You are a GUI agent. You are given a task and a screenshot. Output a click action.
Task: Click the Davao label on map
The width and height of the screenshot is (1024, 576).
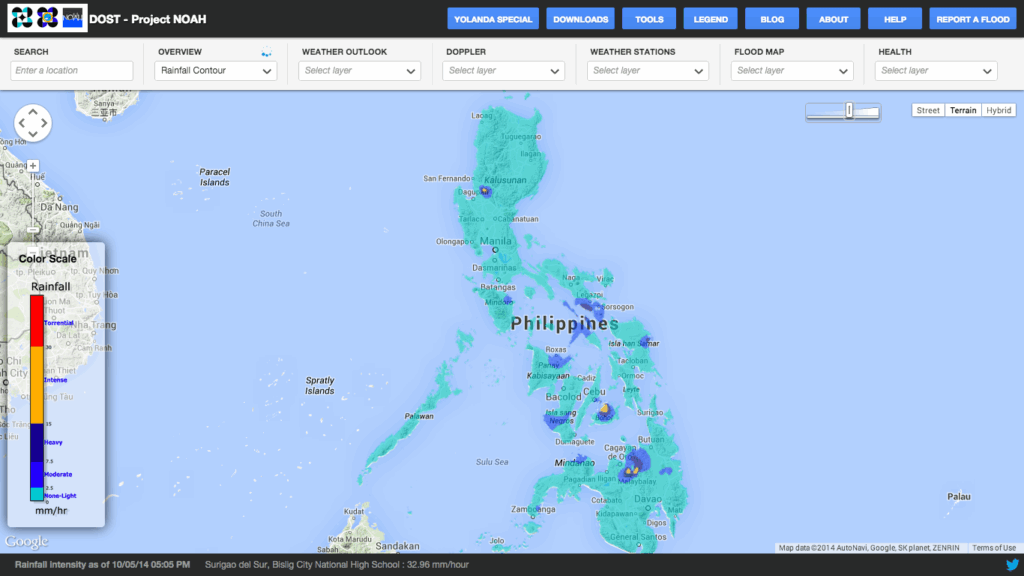tap(648, 499)
